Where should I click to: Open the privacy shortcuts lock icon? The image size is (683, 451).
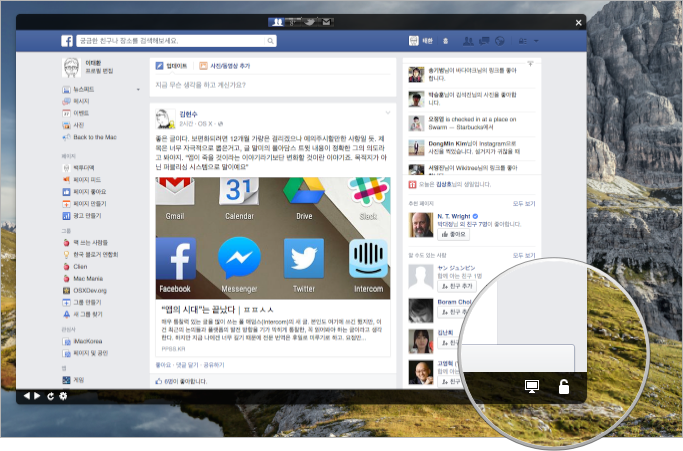523,41
